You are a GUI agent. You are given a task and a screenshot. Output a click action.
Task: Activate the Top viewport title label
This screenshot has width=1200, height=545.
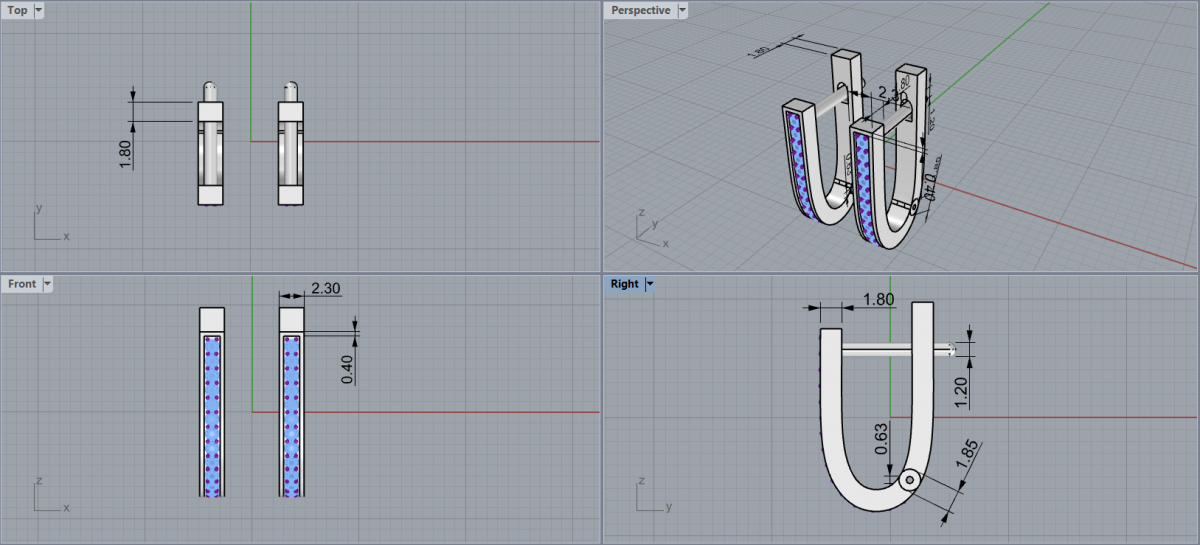coord(18,10)
